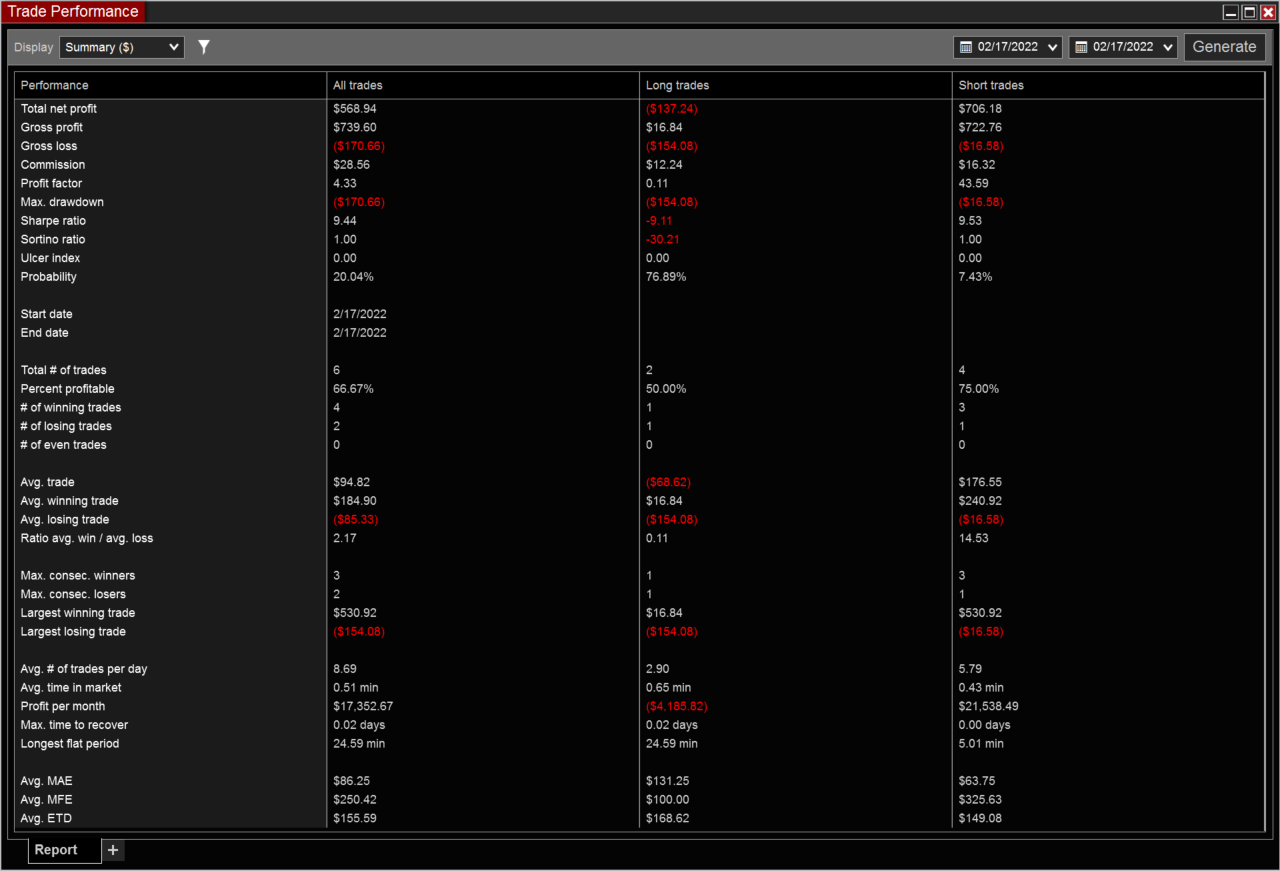Click probability value 76.89%
This screenshot has width=1280, height=871.
click(666, 277)
